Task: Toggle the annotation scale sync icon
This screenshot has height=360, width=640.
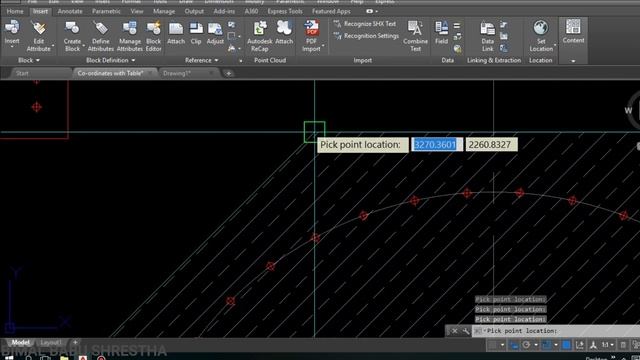Action: [x=580, y=345]
